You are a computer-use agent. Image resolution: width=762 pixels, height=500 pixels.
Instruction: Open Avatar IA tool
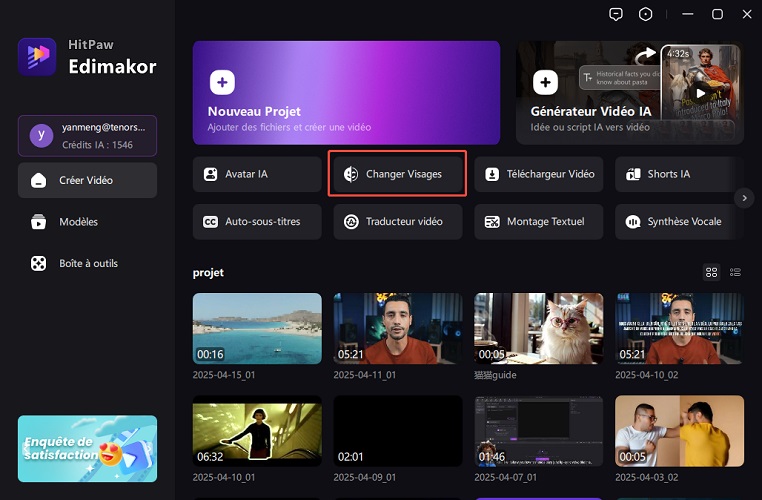(x=257, y=174)
